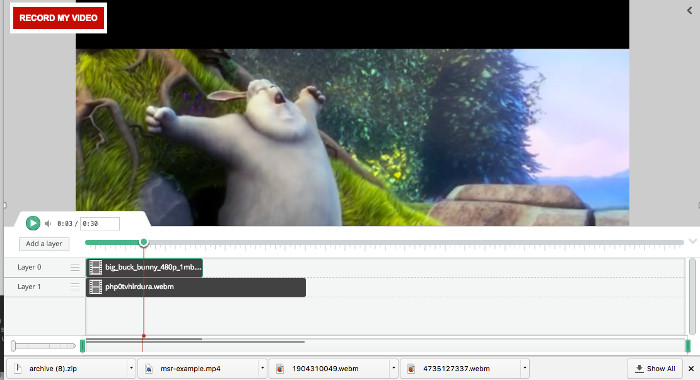This screenshot has height=380, width=700.
Task: Play the video with the green play button
Action: 33,223
